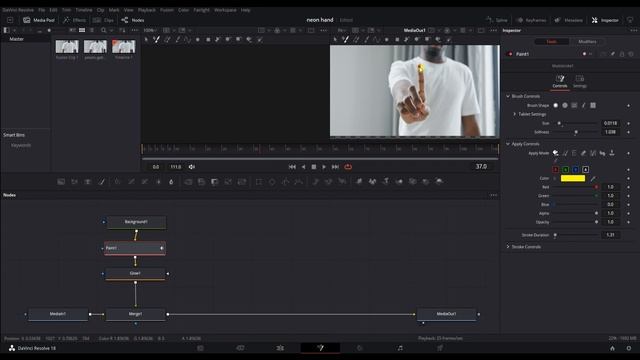This screenshot has width=640, height=360.
Task: Select the MediaOut1 node
Action: pos(447,314)
